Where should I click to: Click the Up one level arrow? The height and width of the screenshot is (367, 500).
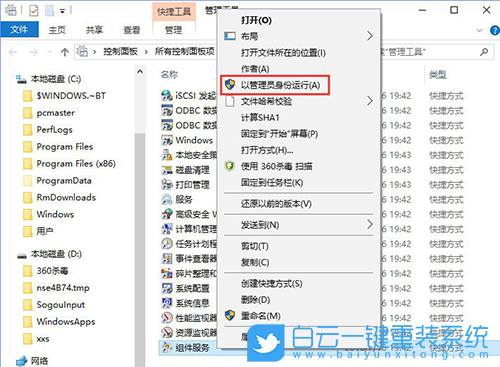[65, 52]
